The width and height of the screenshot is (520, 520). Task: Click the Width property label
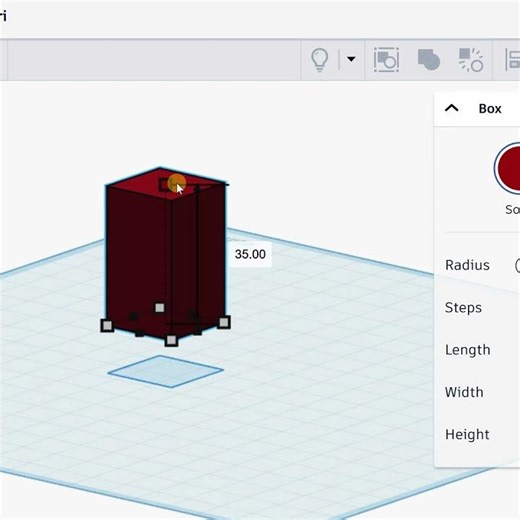(x=464, y=392)
